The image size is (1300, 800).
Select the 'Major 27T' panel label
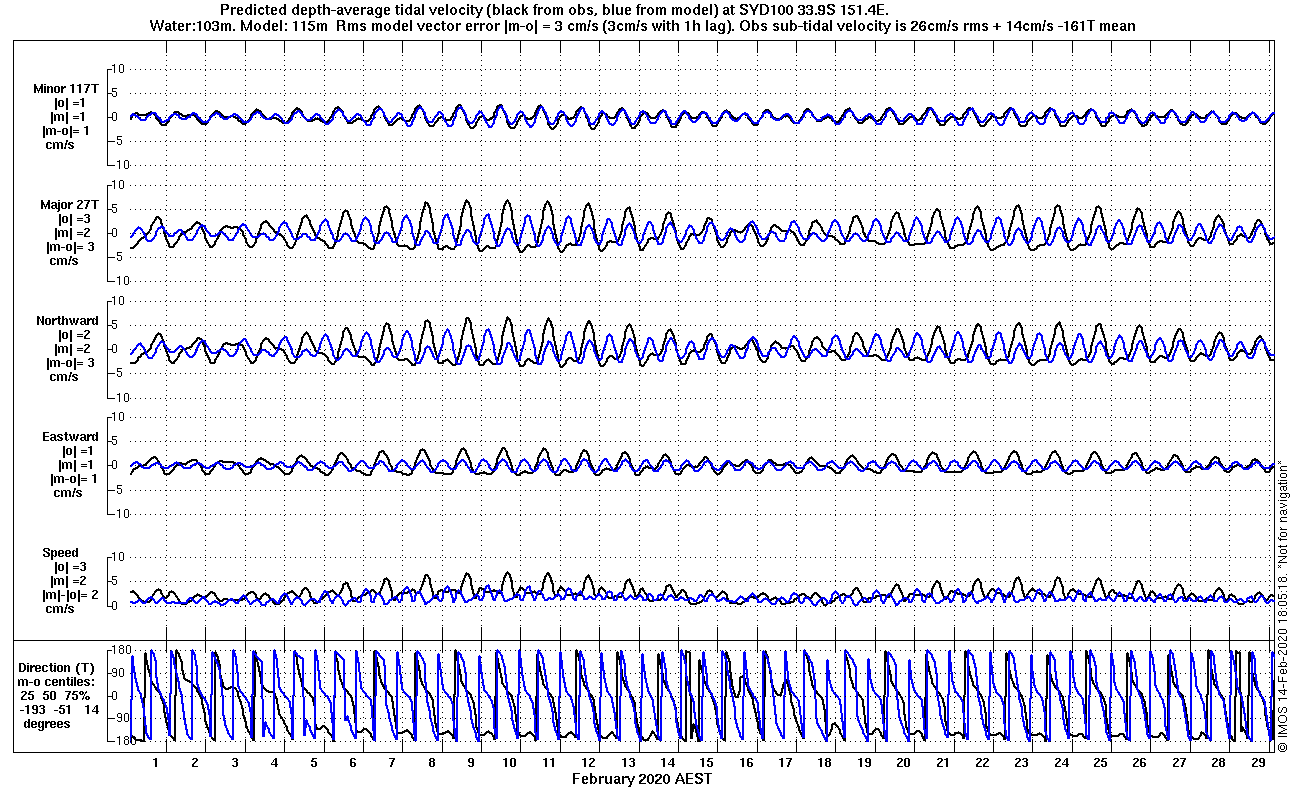tap(68, 205)
